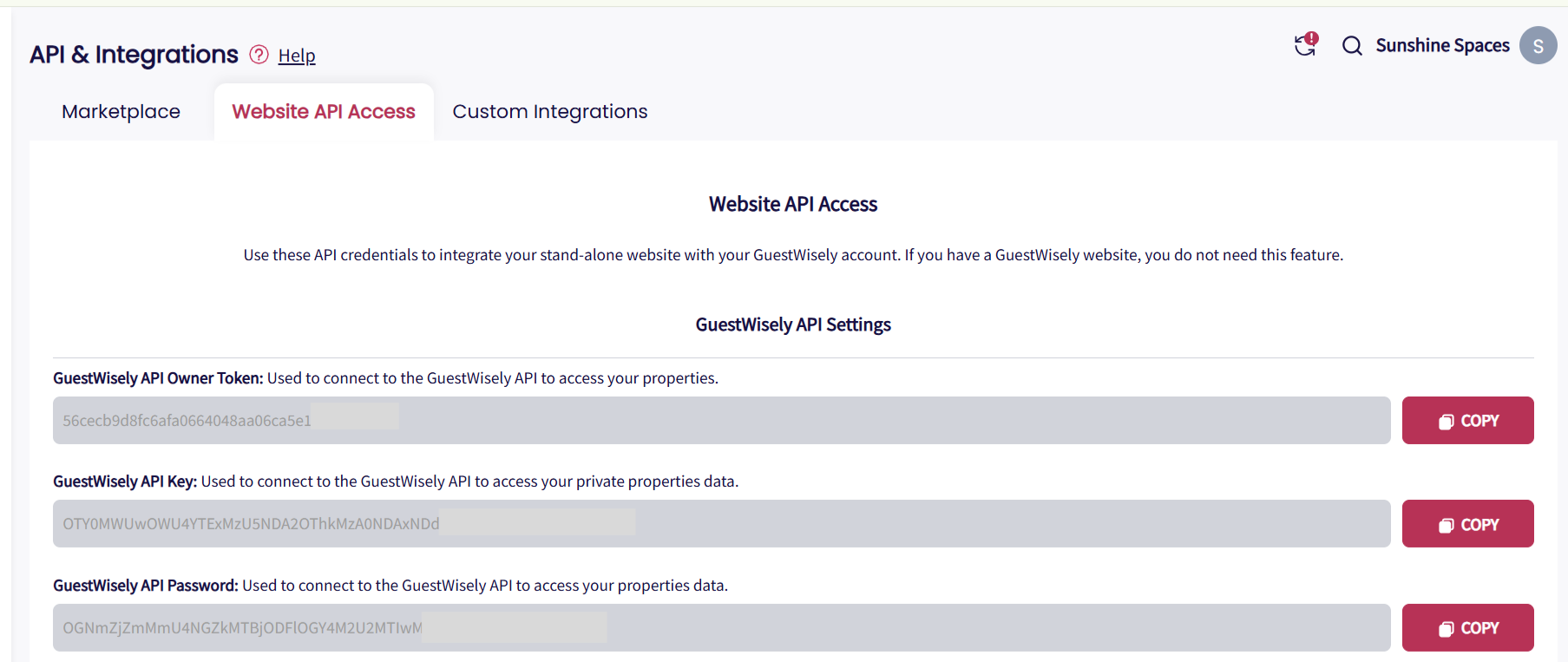1568x662 pixels.
Task: Click the API Password value field
Action: [x=721, y=628]
